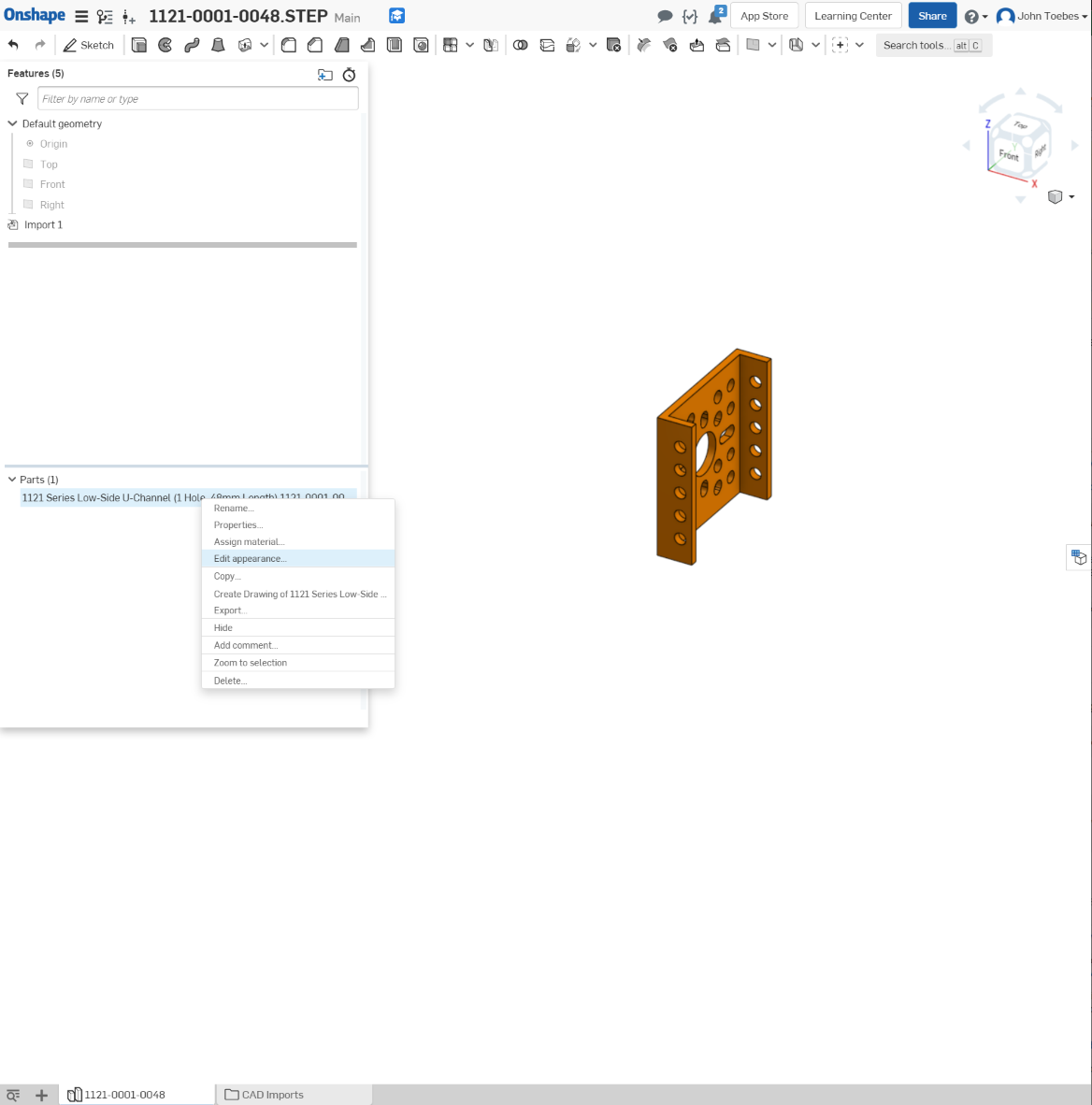Screen dimensions: 1092x1105
Task: Open the Sheet metal dropdown arrow
Action: [x=815, y=45]
